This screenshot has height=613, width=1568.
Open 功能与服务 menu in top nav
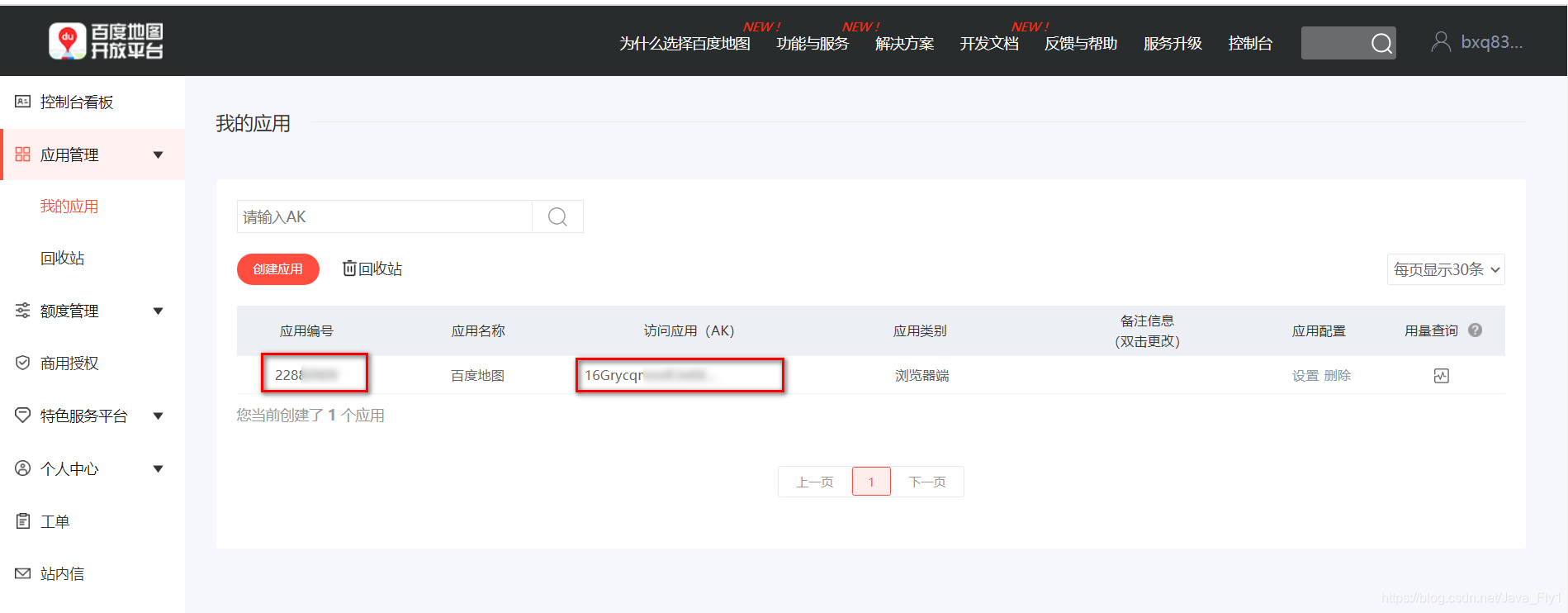click(812, 44)
